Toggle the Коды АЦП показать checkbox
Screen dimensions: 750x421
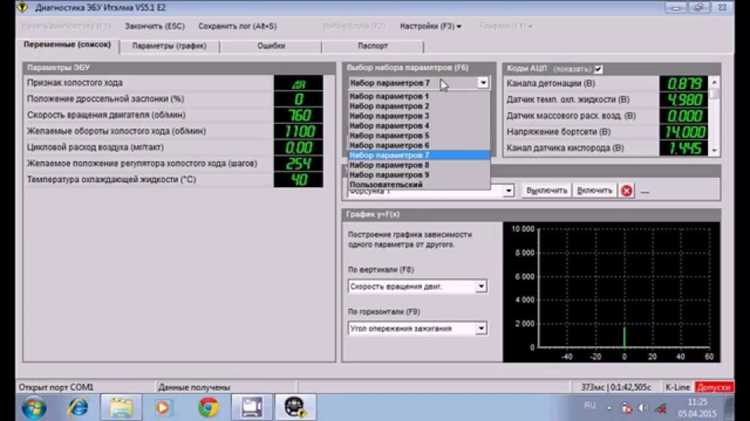(598, 69)
